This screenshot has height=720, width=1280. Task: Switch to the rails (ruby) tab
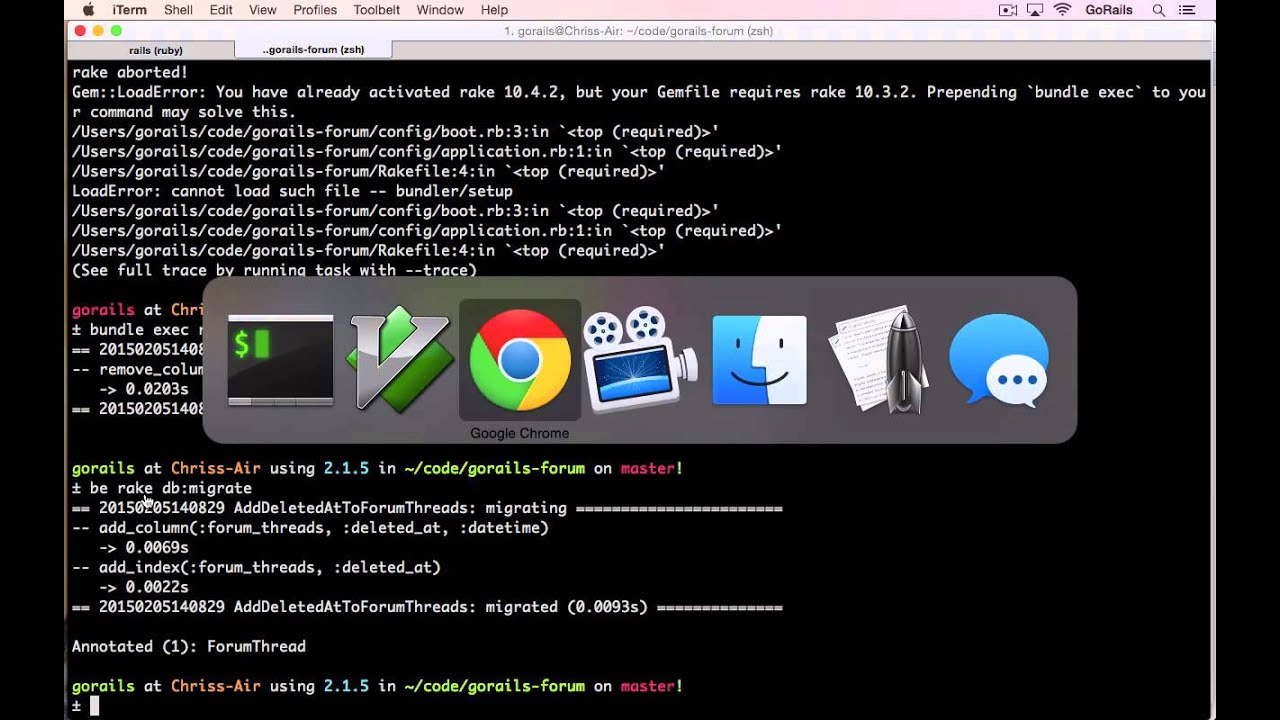[x=155, y=50]
